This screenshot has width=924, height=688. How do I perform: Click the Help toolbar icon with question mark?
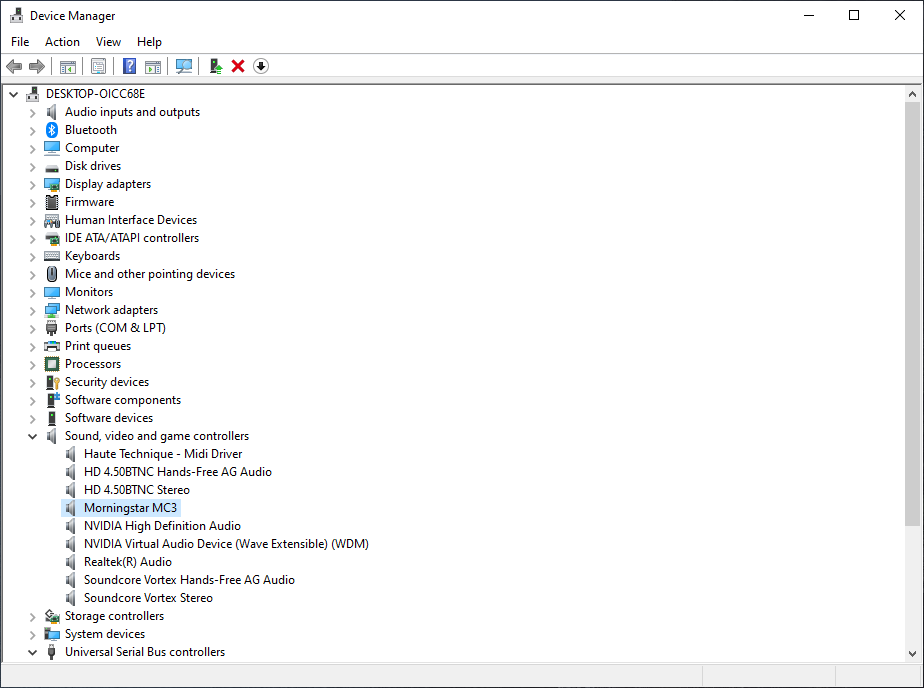129,66
